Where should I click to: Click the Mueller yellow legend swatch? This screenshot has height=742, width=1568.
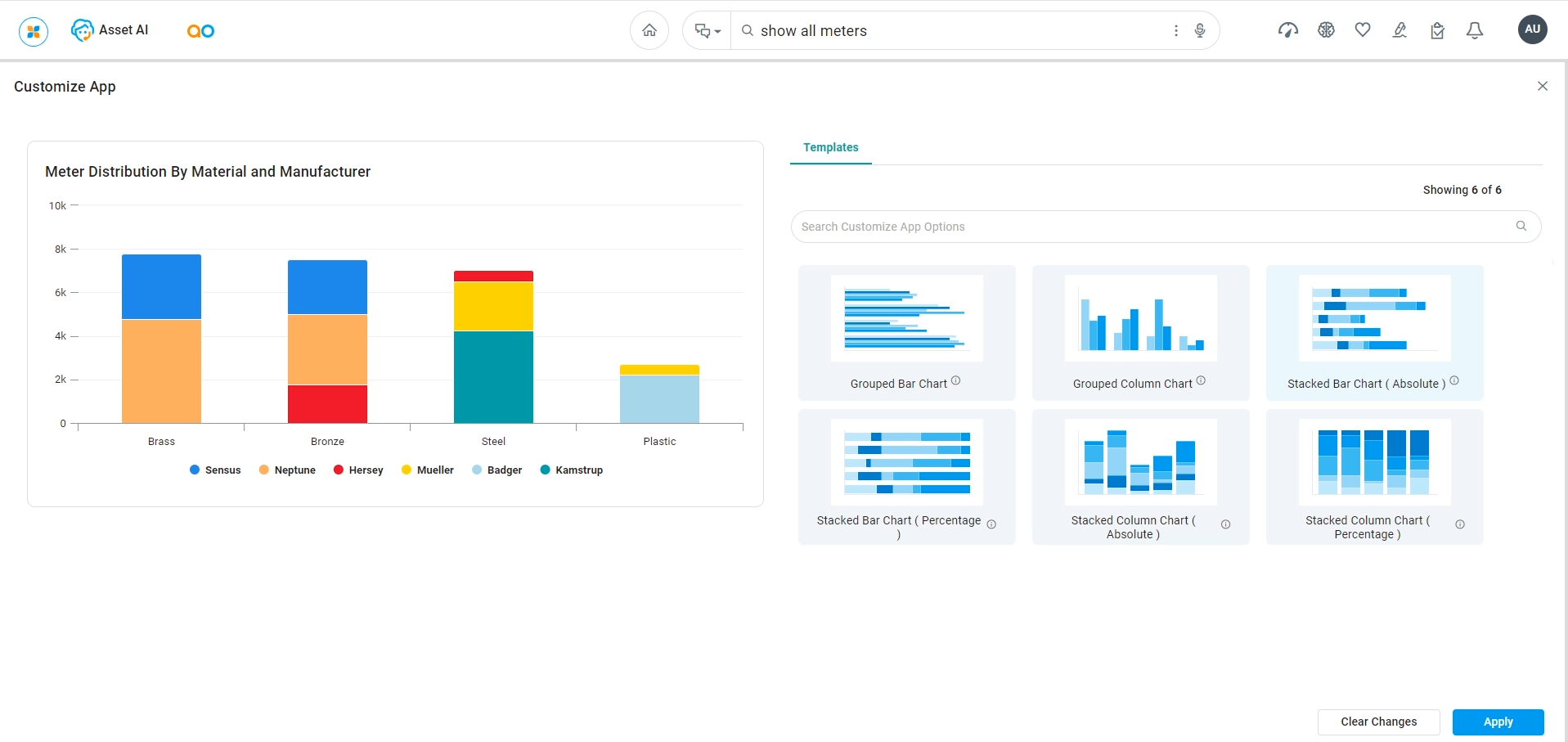click(407, 470)
